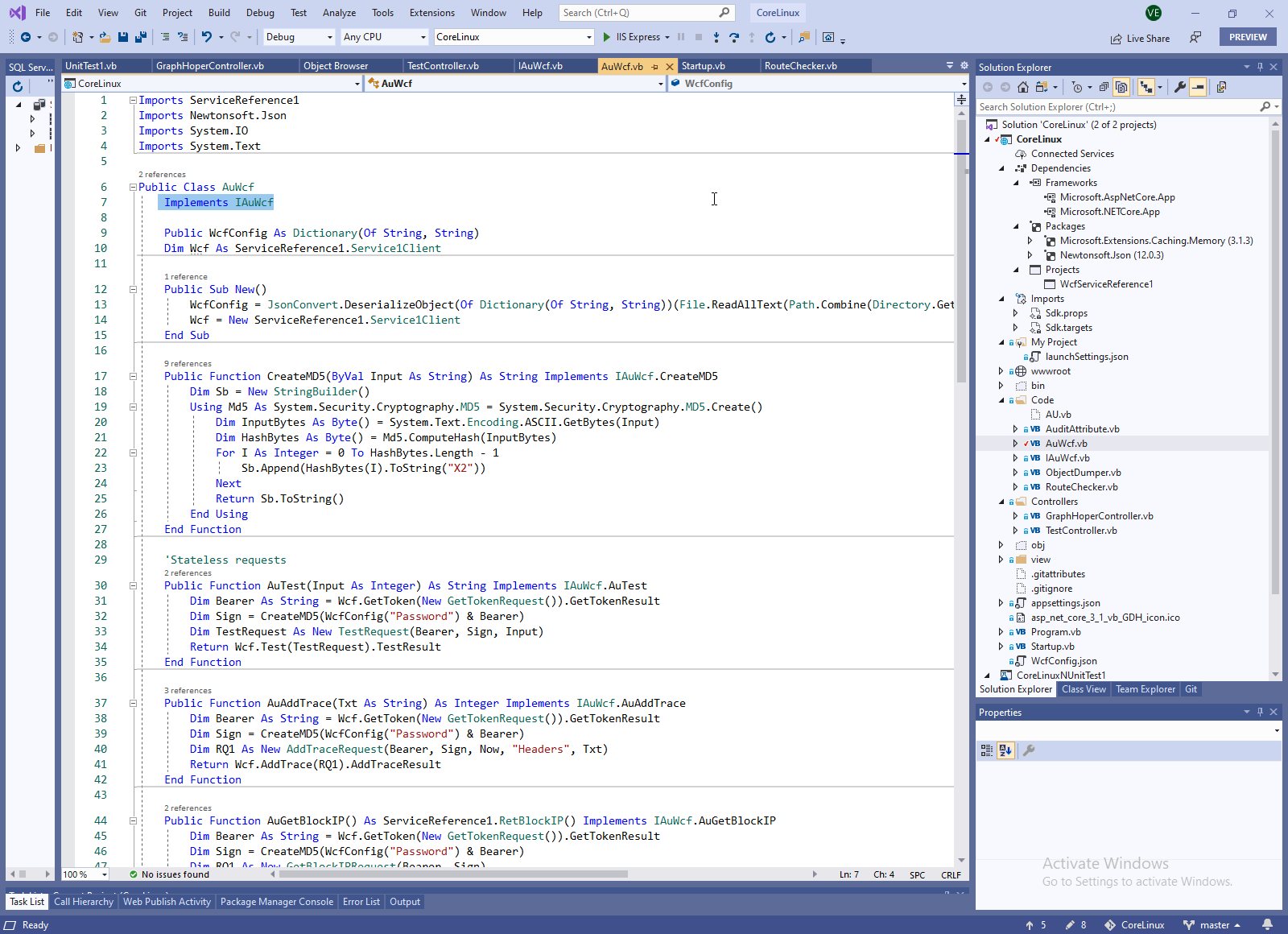The width and height of the screenshot is (1288, 934).
Task: Click the master branch in status bar
Action: pyautogui.click(x=1212, y=925)
